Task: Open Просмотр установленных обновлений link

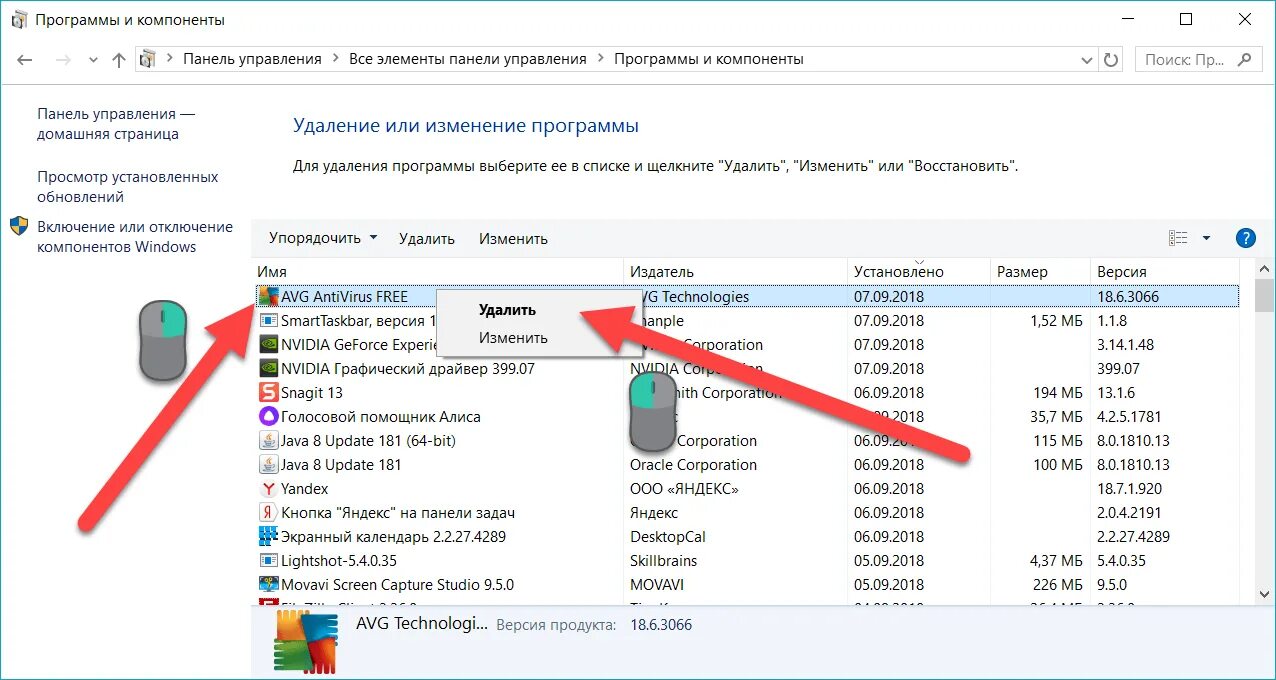Action: coord(128,187)
